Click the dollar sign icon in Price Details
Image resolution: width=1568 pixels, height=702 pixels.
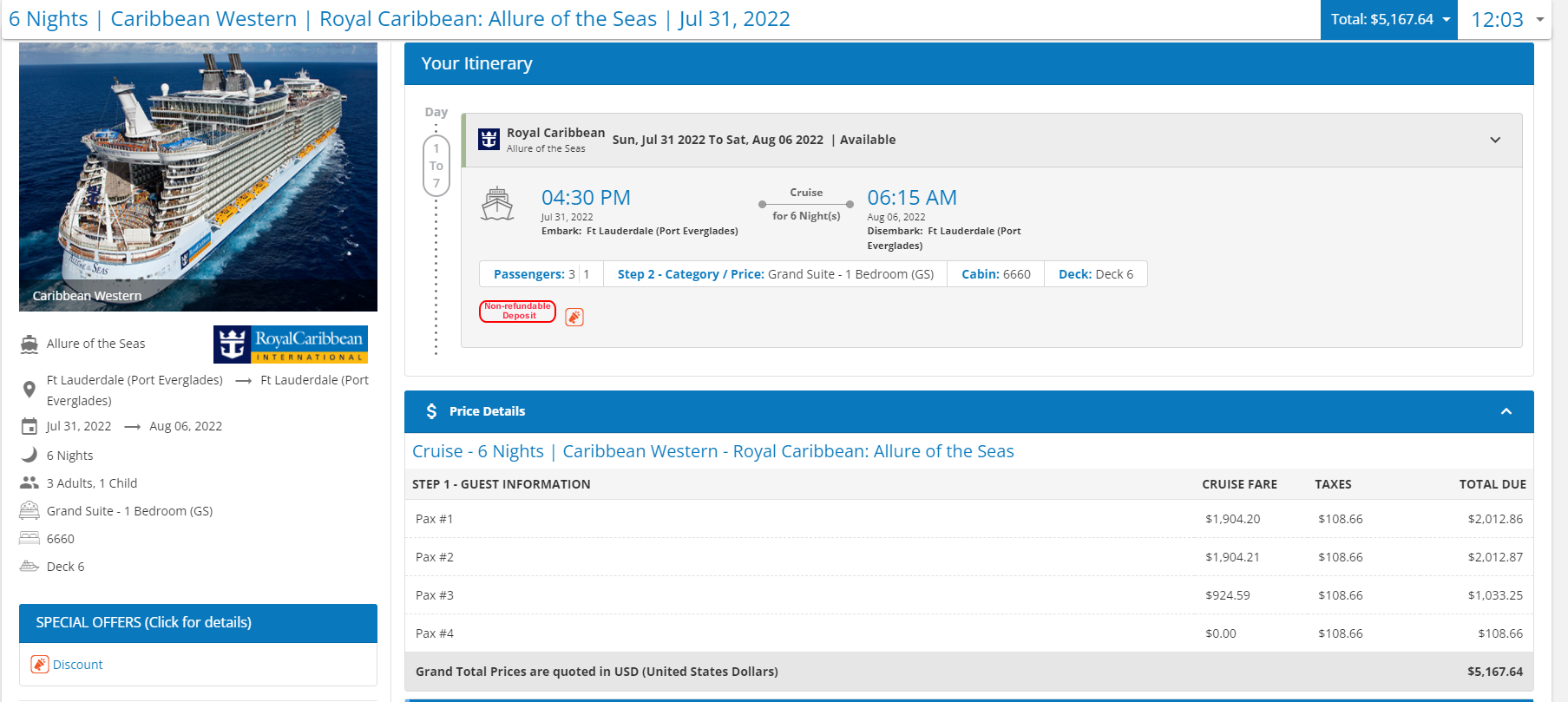tap(431, 411)
